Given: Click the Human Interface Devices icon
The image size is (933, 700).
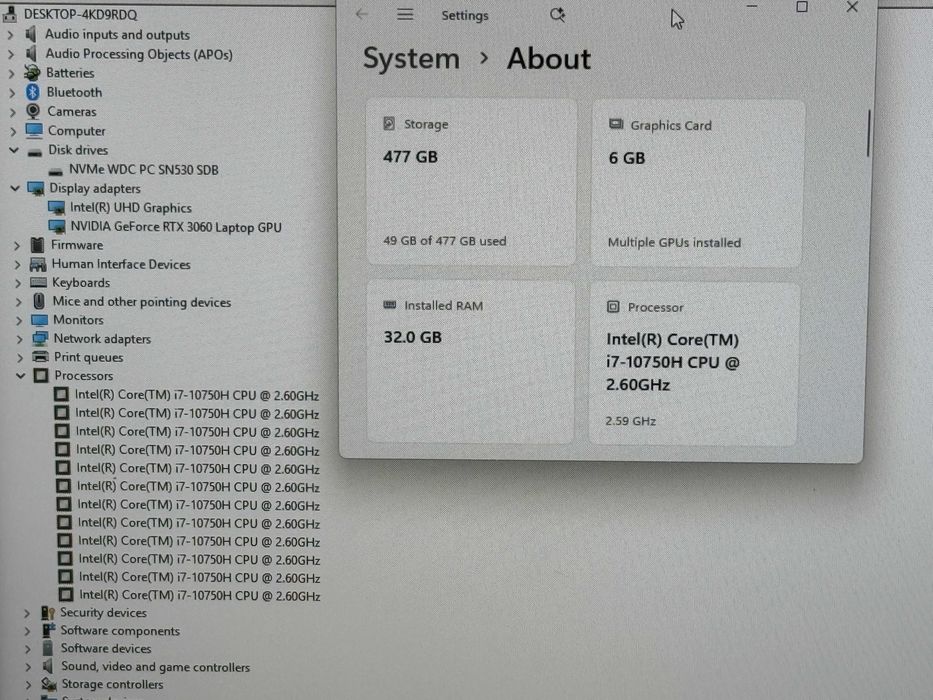Looking at the screenshot, I should tap(37, 264).
